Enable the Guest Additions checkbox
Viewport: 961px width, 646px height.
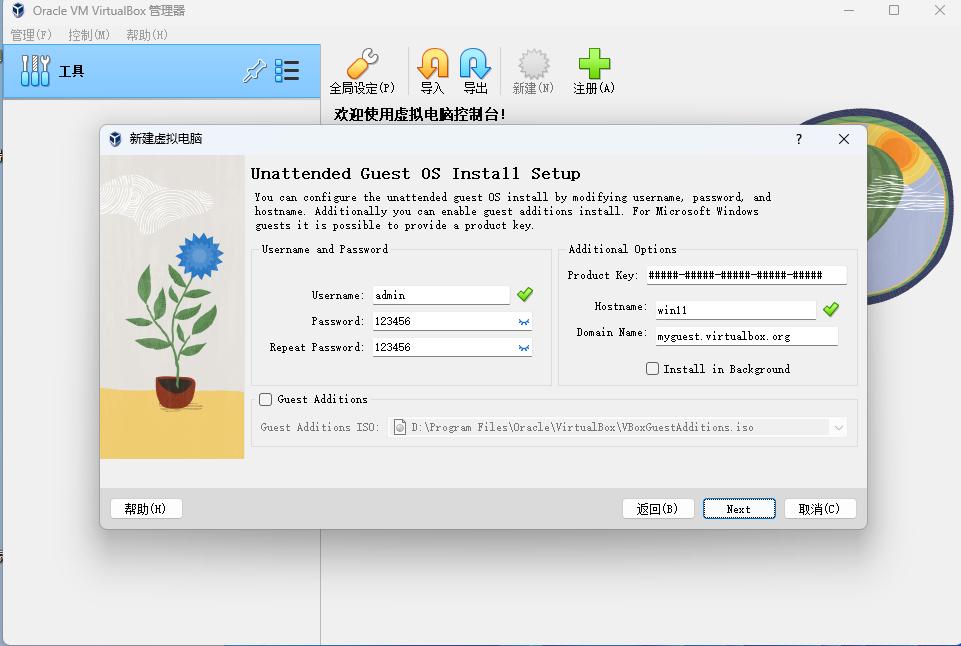[265, 400]
